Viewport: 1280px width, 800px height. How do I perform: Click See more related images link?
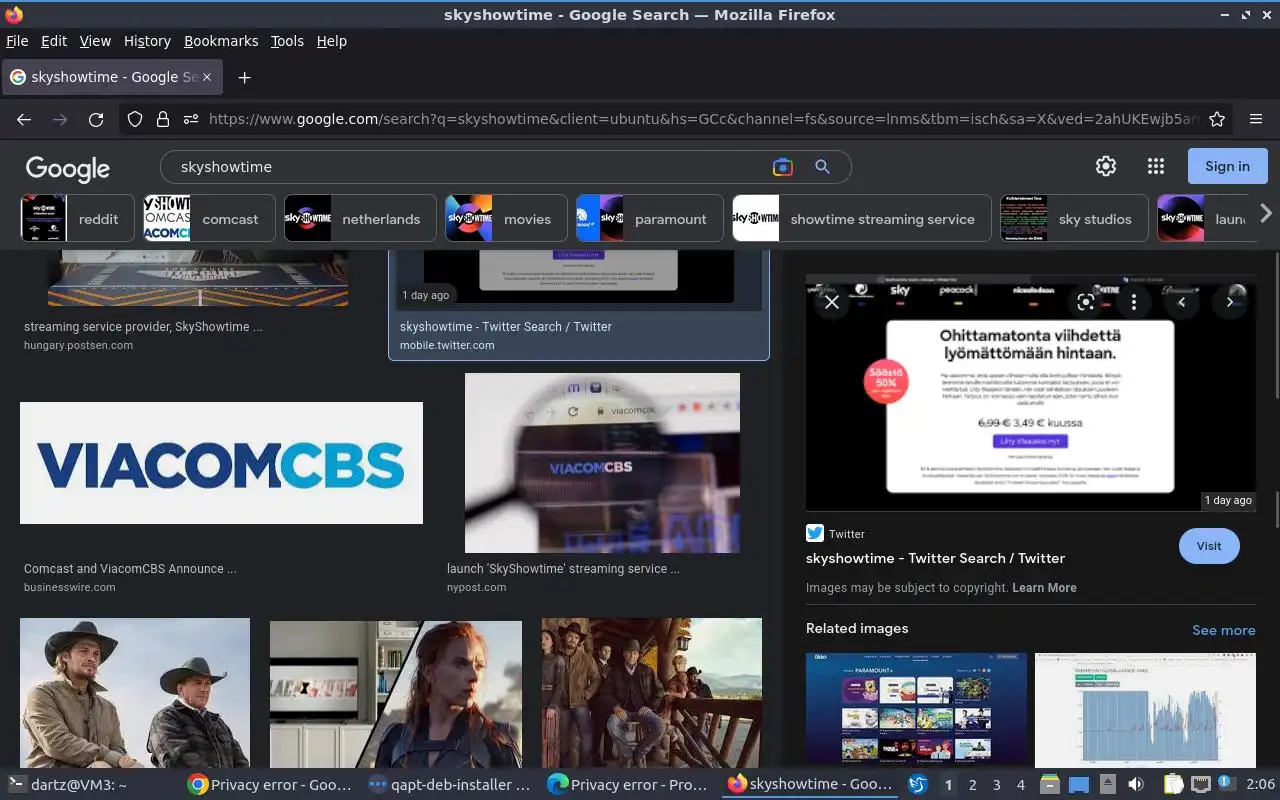(1223, 630)
